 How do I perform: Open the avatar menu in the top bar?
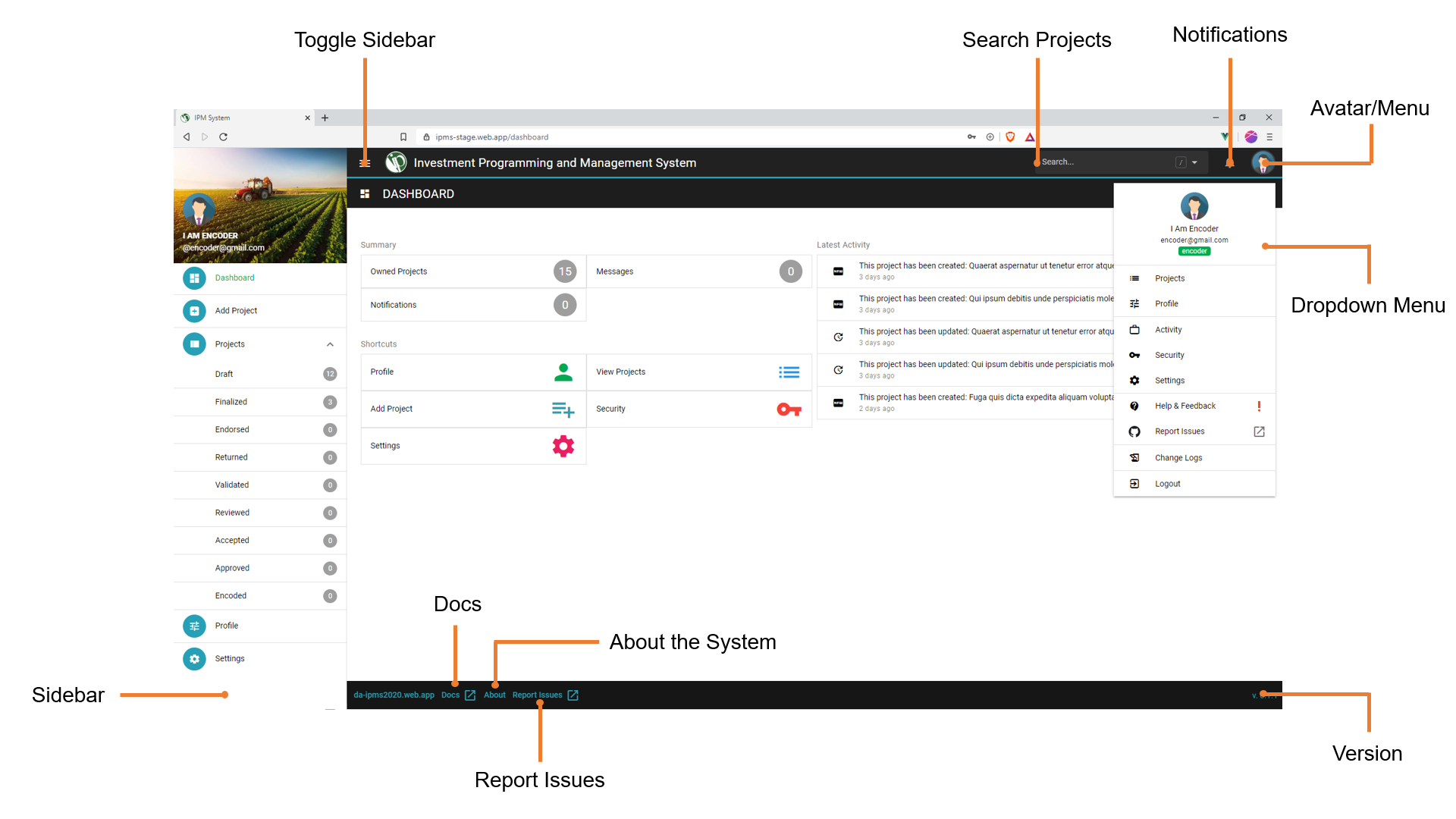1262,162
